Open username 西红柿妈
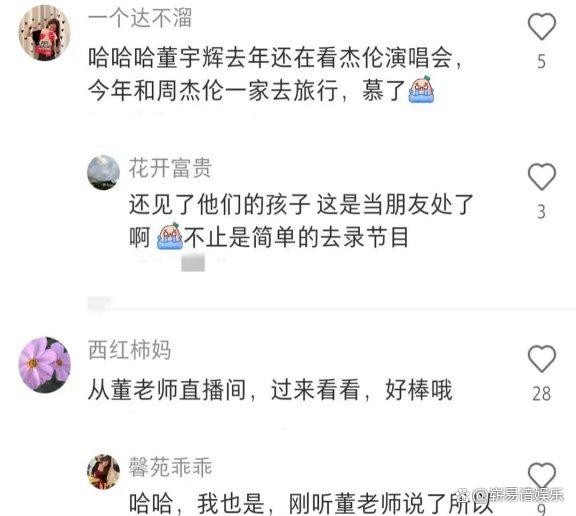The width and height of the screenshot is (576, 516). (x=130, y=349)
